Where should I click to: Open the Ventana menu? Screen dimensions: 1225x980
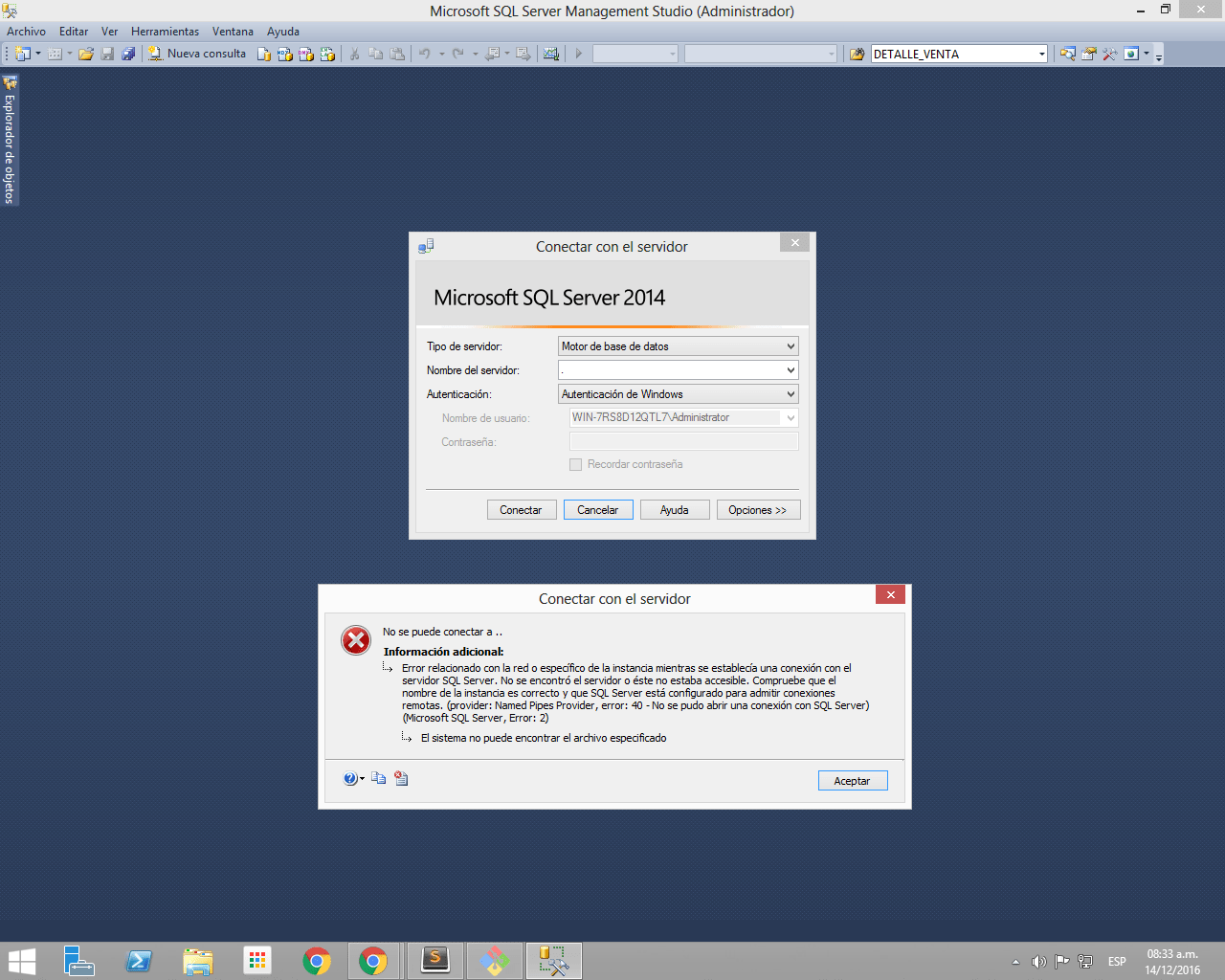click(x=233, y=32)
